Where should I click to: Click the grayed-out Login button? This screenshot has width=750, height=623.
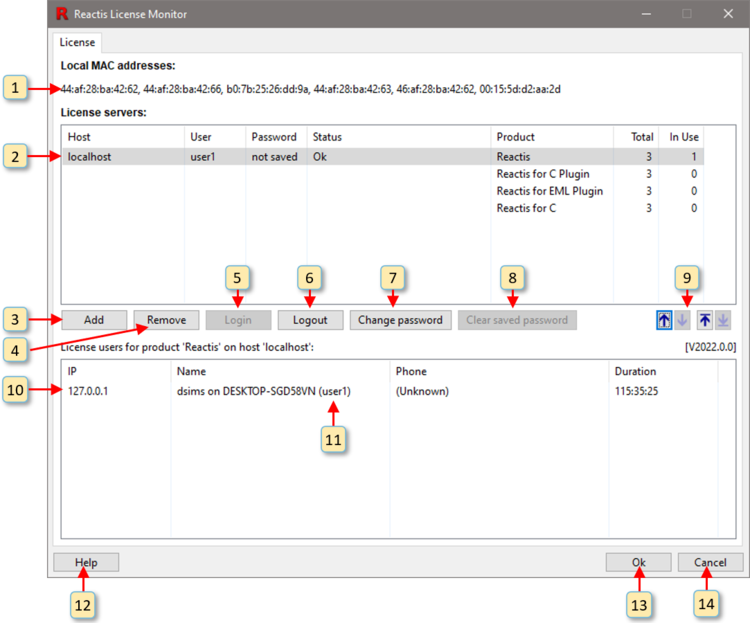click(x=238, y=320)
